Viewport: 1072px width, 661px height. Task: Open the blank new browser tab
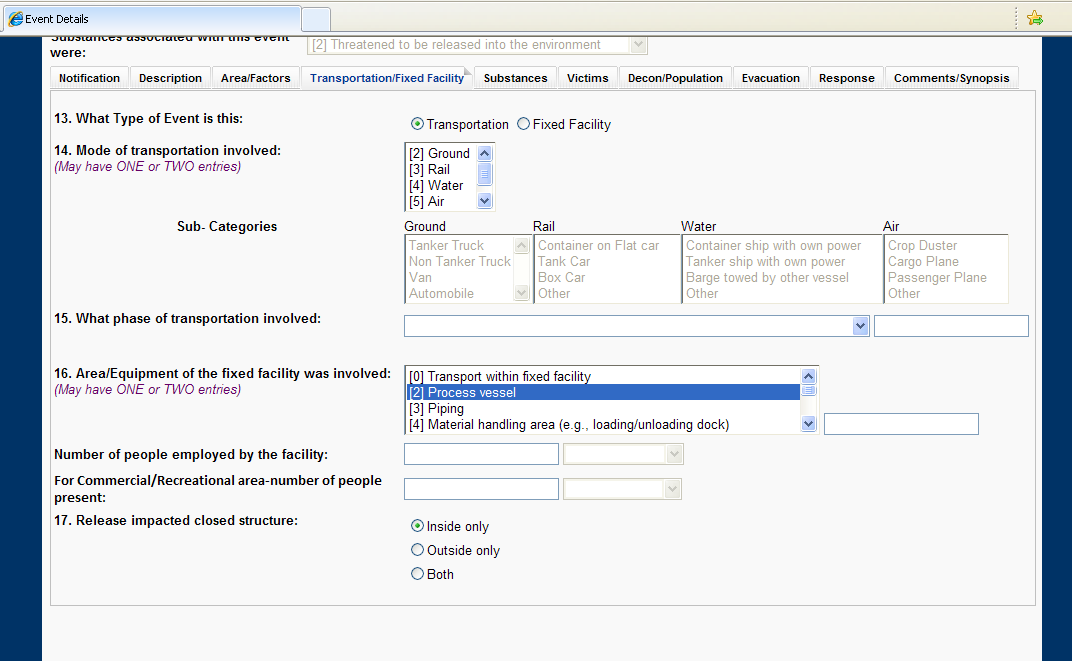click(315, 19)
